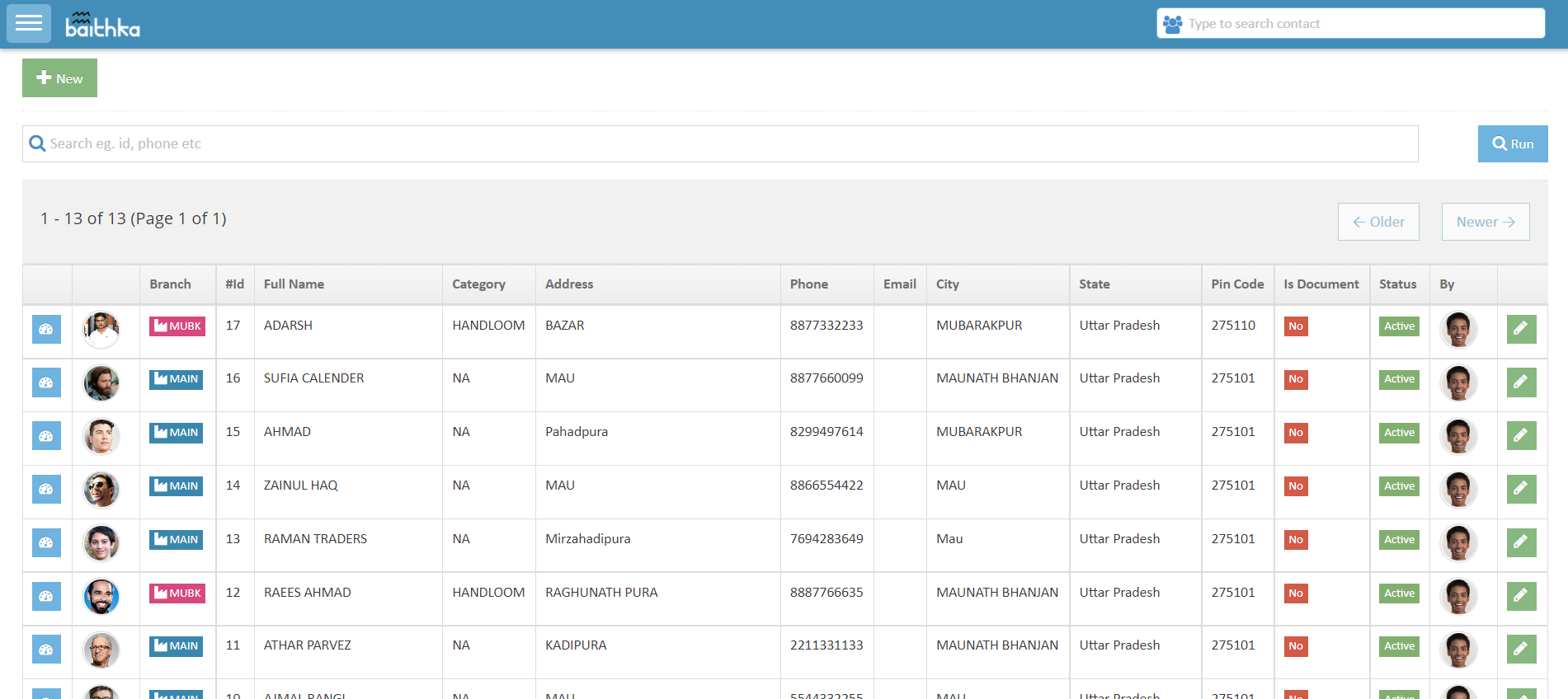Open dashboard icon for ADARSH row

point(46,329)
